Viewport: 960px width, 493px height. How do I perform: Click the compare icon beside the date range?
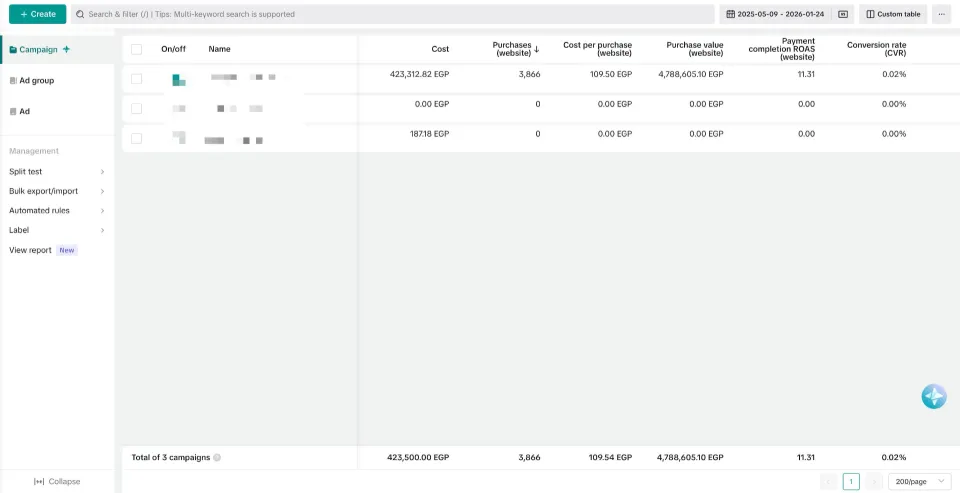click(x=843, y=14)
